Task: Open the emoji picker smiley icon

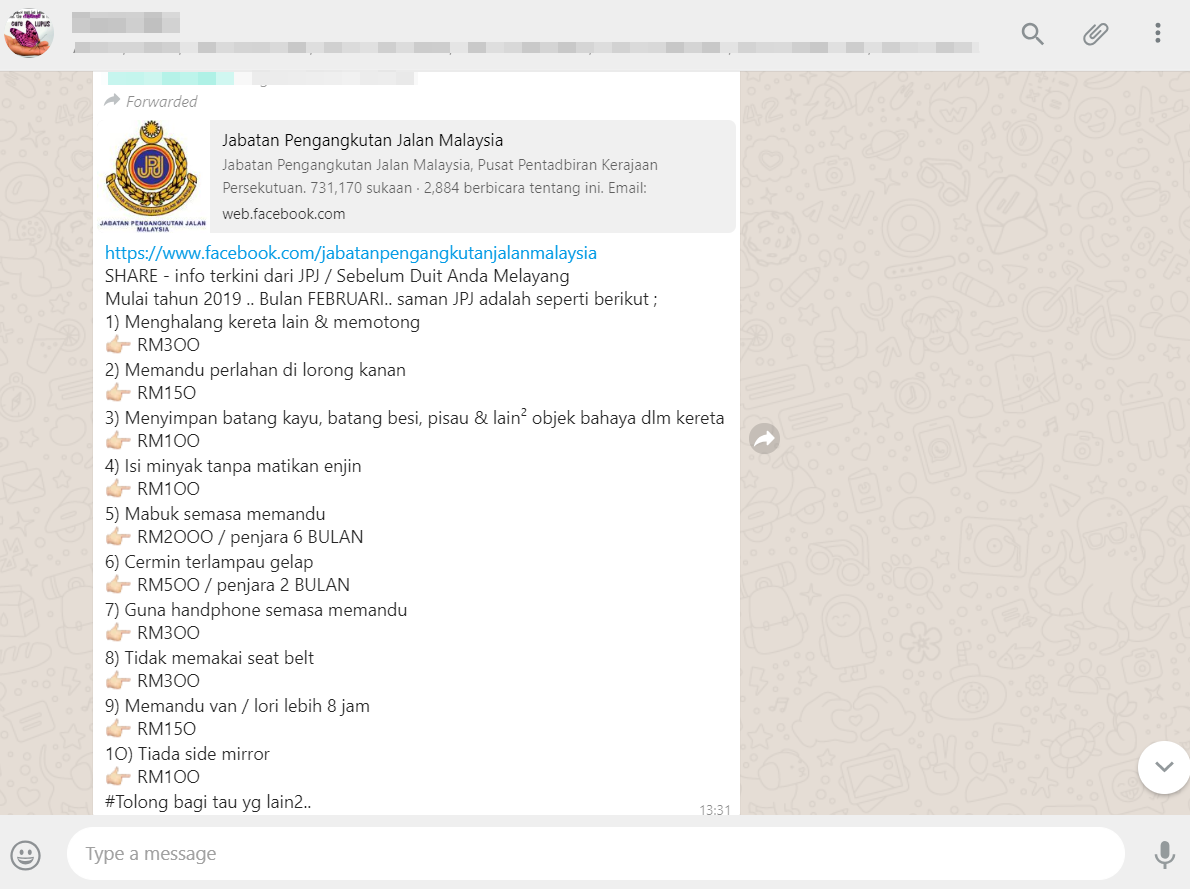Action: click(25, 855)
